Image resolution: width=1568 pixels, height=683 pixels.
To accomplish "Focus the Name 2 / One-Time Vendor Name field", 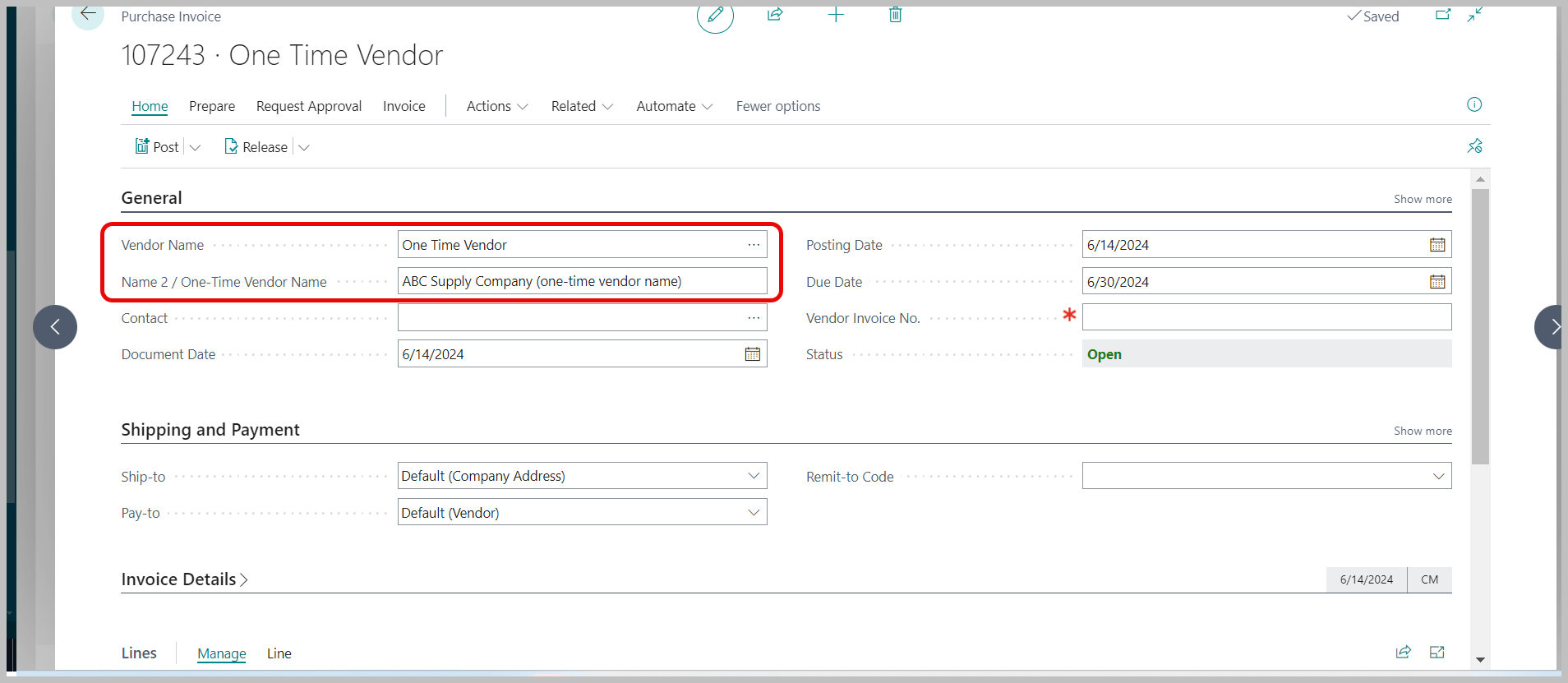I will click(x=583, y=281).
